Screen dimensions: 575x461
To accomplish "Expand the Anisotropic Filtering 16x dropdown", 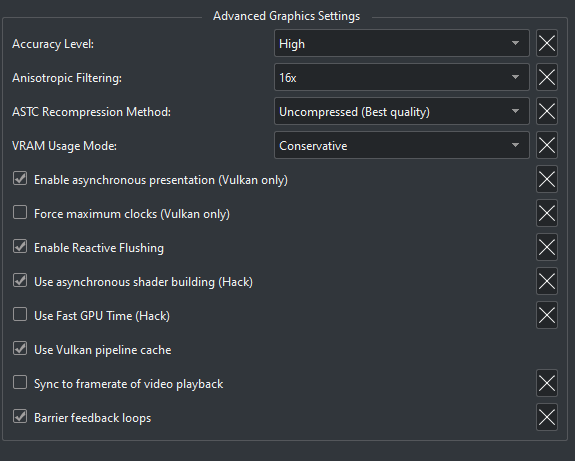I will pos(402,77).
